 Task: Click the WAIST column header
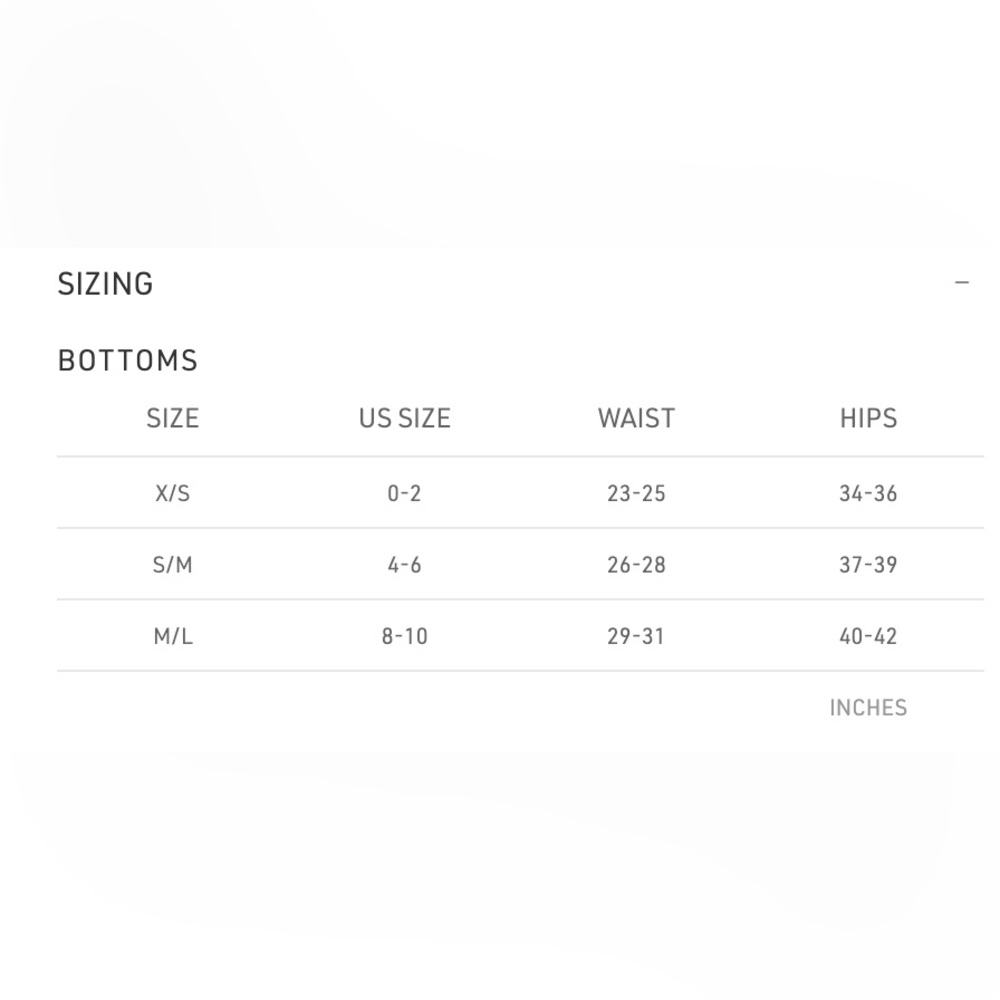636,418
